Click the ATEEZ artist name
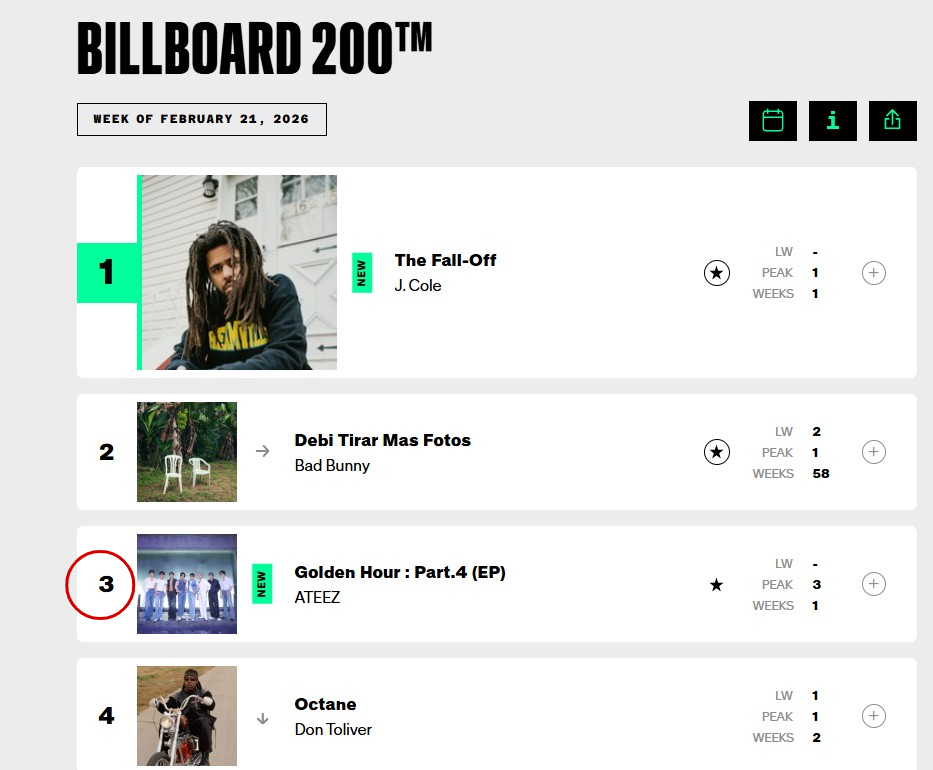Viewport: 933px width, 770px height. (x=317, y=597)
